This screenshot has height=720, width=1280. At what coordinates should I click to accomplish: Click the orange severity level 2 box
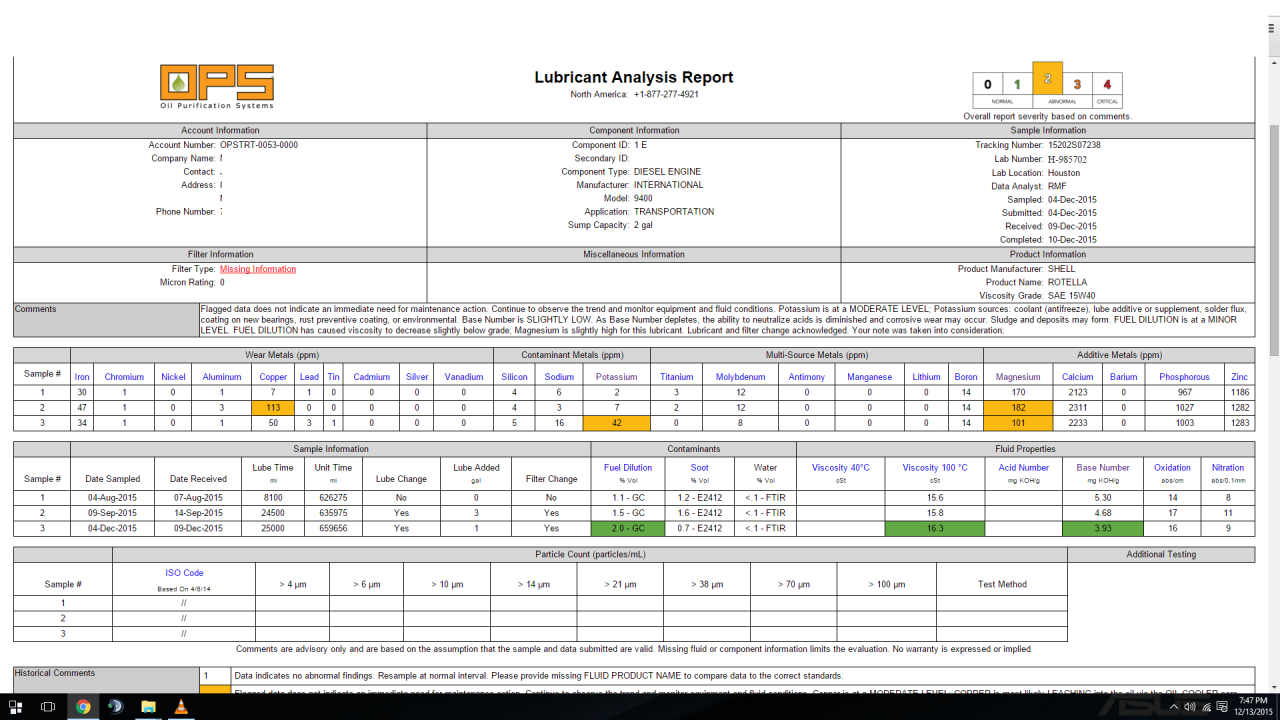click(x=1047, y=85)
